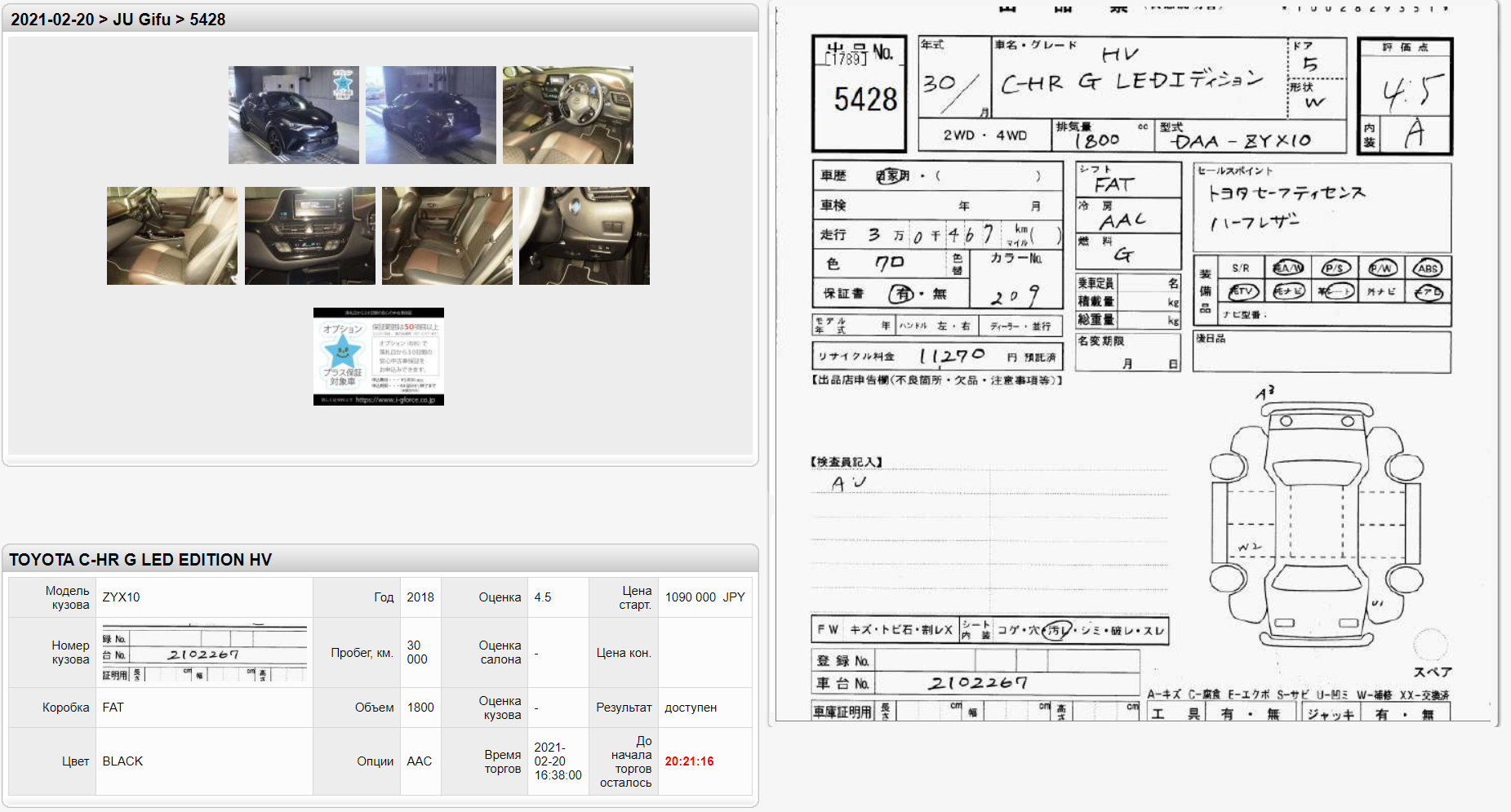Image resolution: width=1511 pixels, height=812 pixels.
Task: Click the 2021-02-20 date in the header
Action: [x=52, y=20]
